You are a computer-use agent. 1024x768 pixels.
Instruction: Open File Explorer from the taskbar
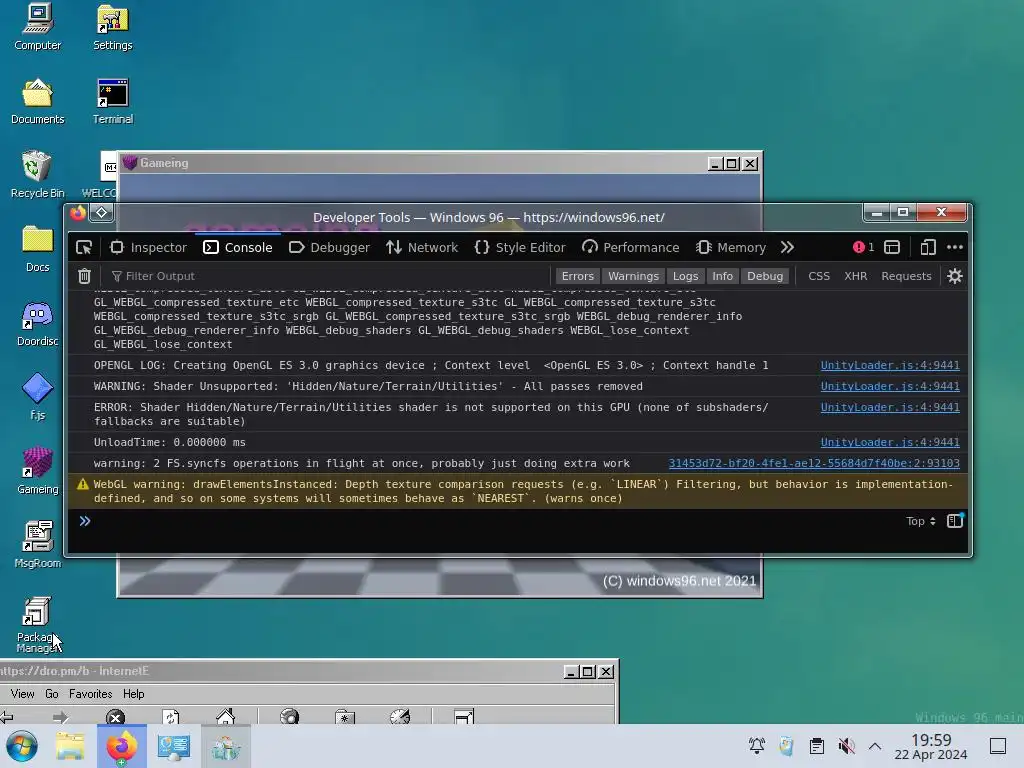click(70, 746)
